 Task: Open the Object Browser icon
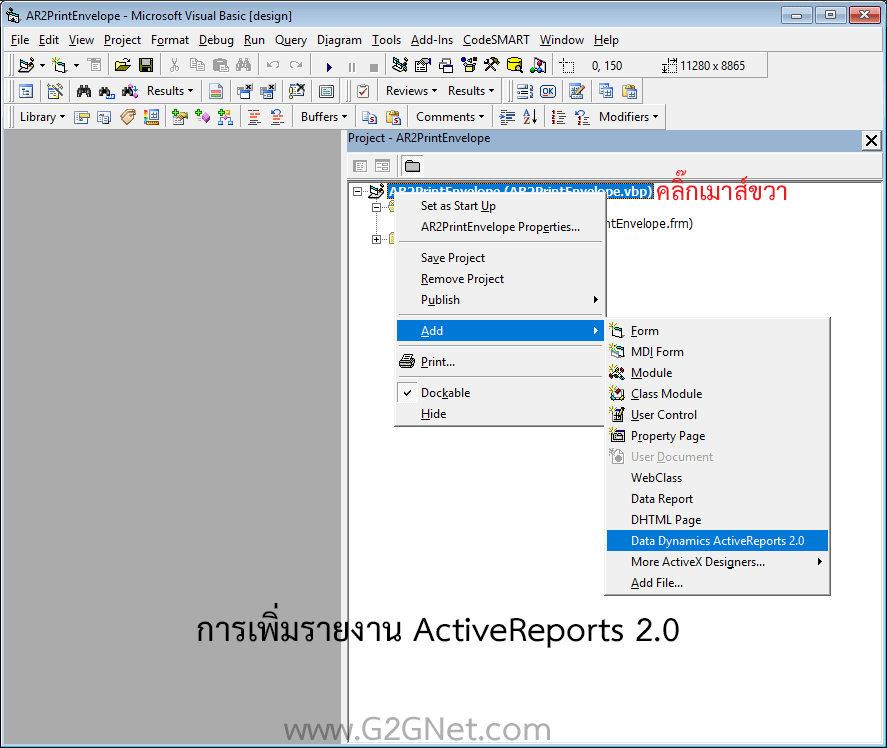(x=469, y=65)
